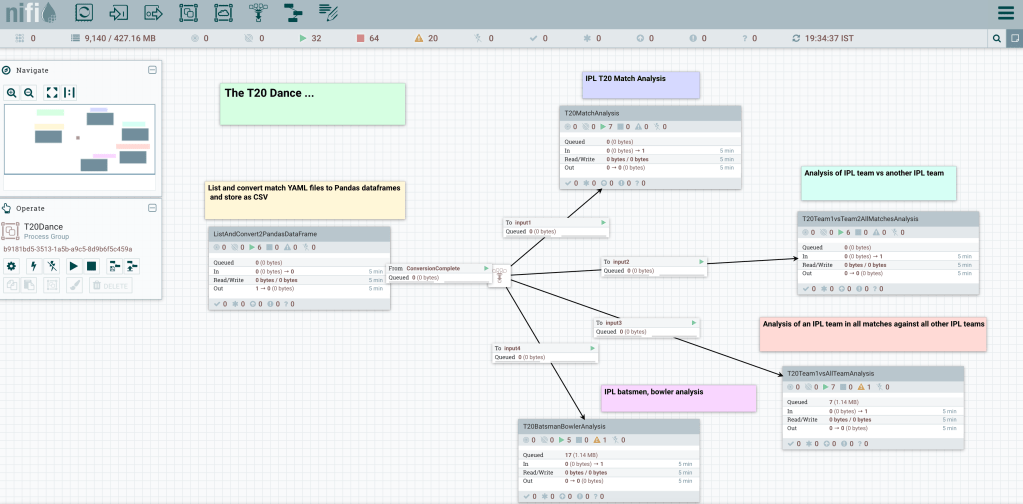The height and width of the screenshot is (504, 1023).
Task: Click the Remote Process Group toolbar icon
Action: click(223, 13)
